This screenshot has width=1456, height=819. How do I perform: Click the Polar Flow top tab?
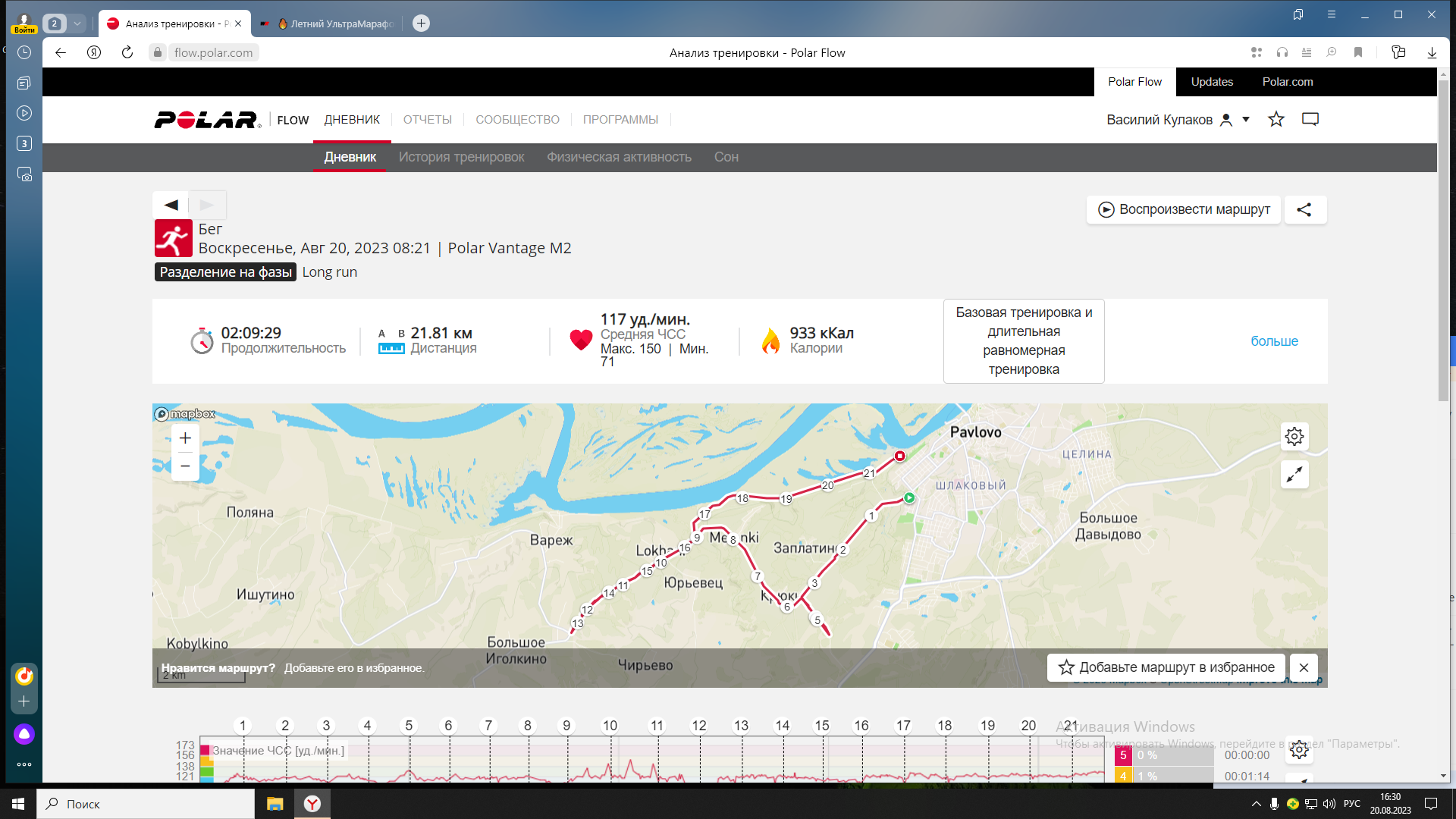(1135, 82)
